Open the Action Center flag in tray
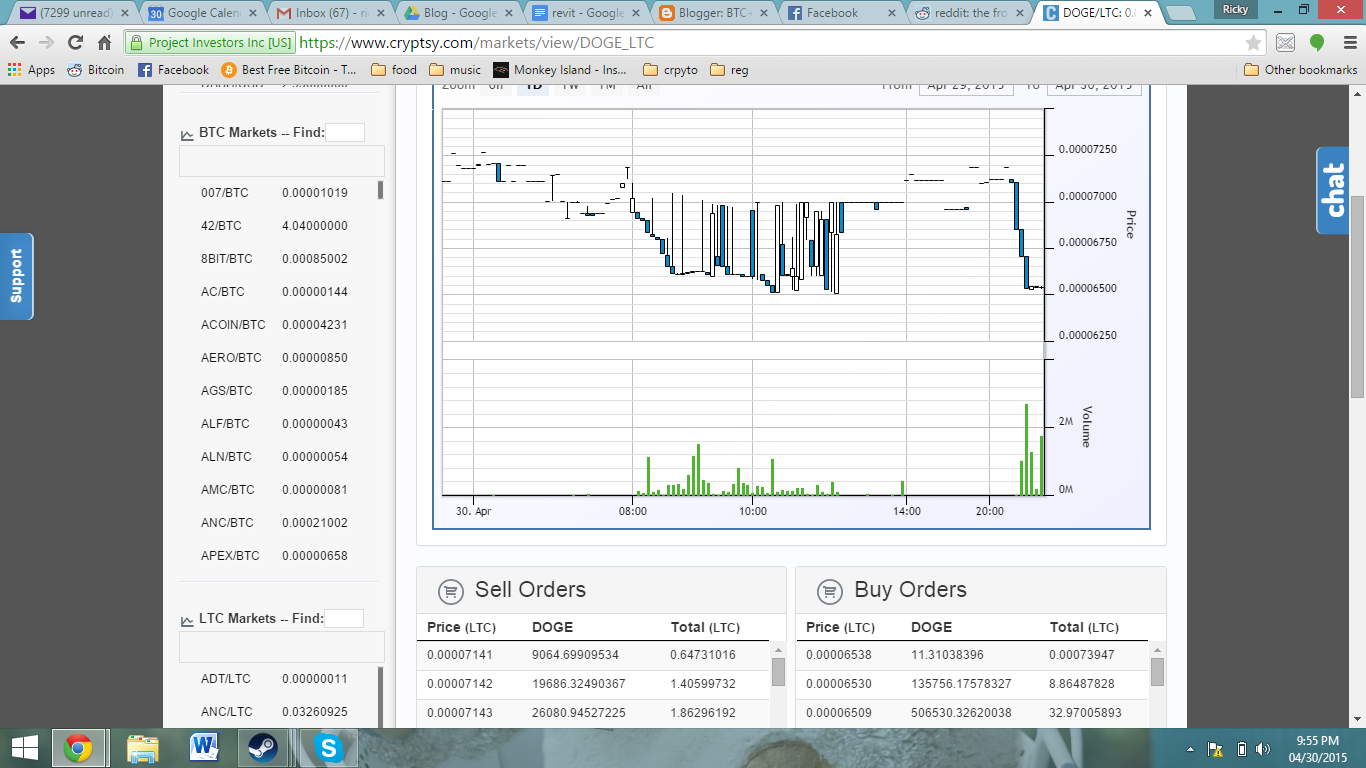This screenshot has height=768, width=1366. 1215,748
